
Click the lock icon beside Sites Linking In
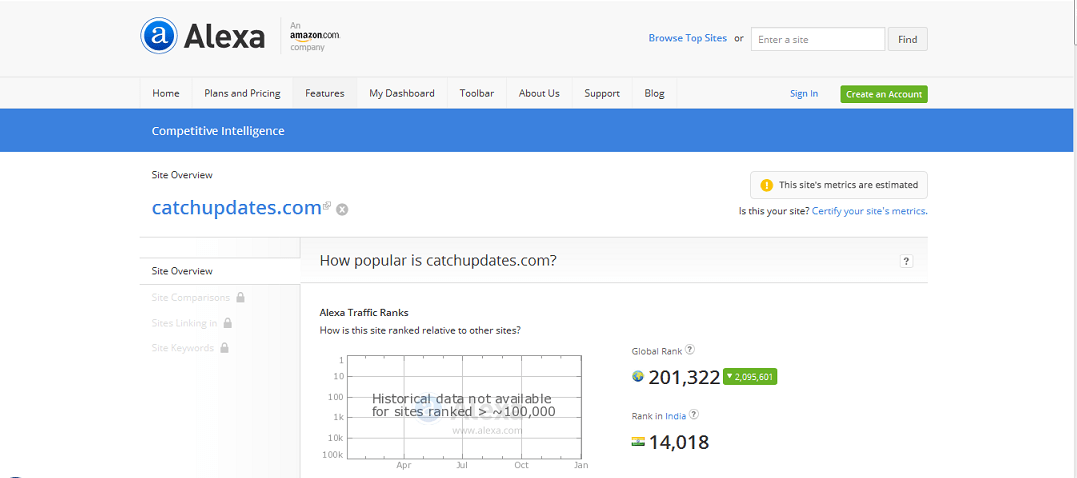pyautogui.click(x=227, y=322)
